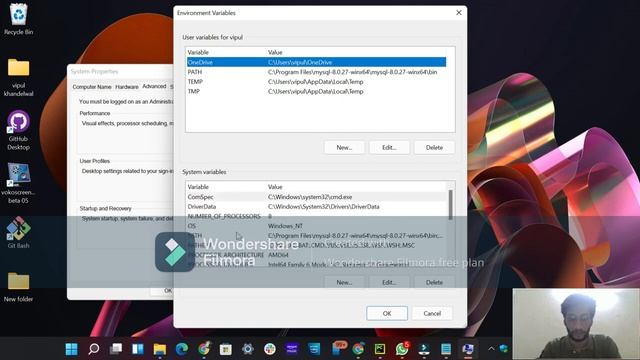Select the OneDrive user variable row
The width and height of the screenshot is (640, 360).
pos(316,62)
